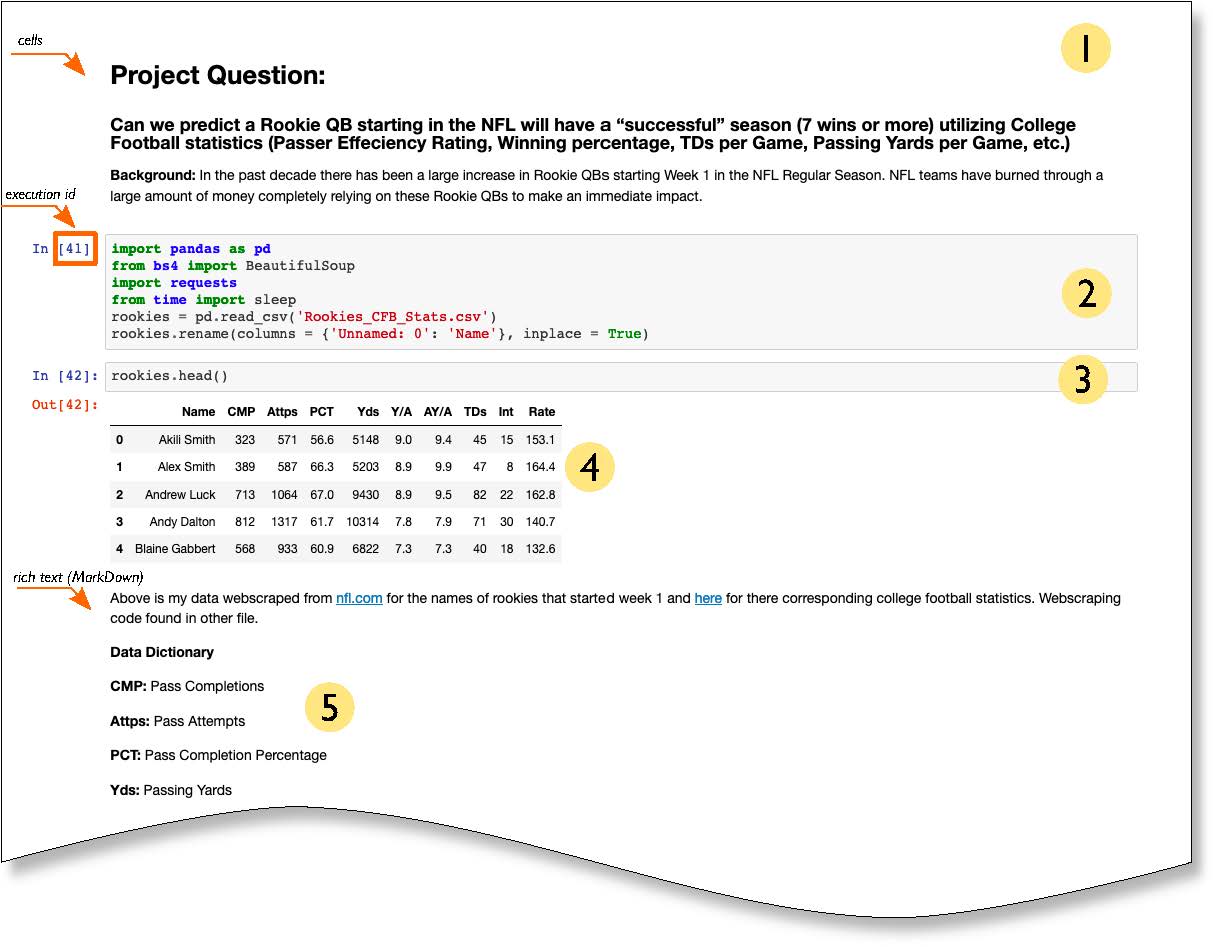Select the 'Alex Smith' table cell
This screenshot has width=1213, height=947.
(186, 467)
